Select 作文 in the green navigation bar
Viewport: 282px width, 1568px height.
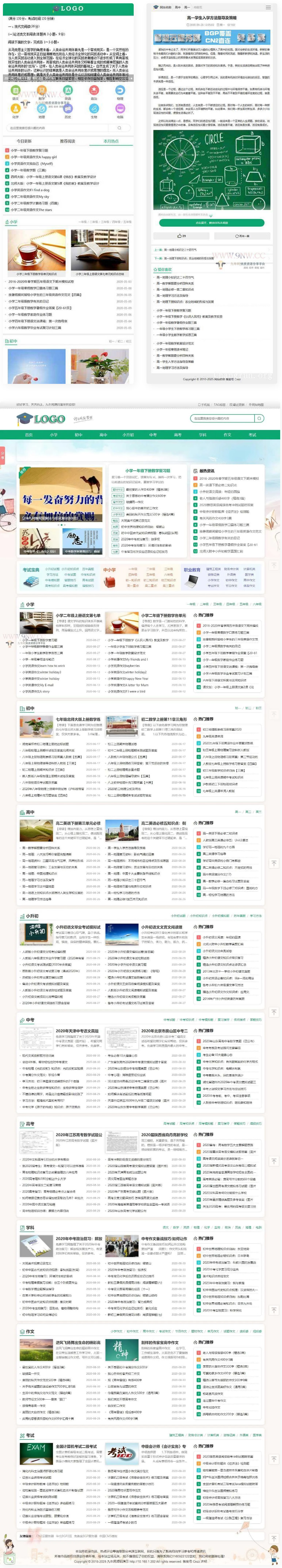pyautogui.click(x=227, y=435)
